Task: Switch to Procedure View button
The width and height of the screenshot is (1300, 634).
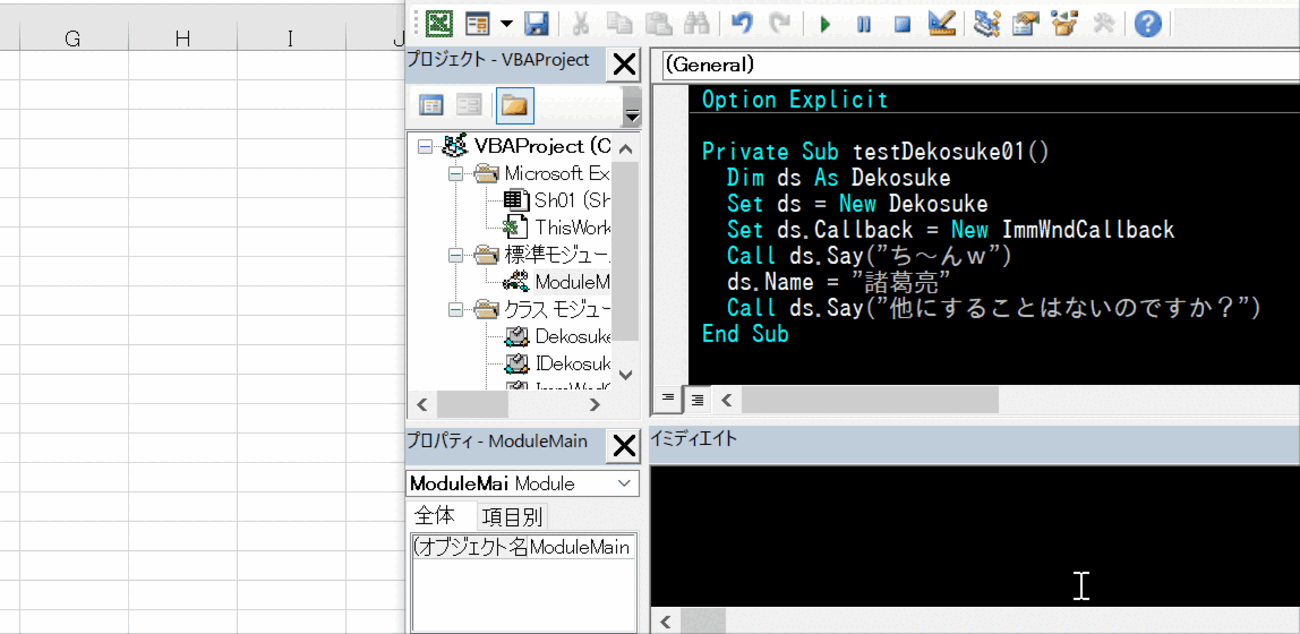Action: coord(668,399)
